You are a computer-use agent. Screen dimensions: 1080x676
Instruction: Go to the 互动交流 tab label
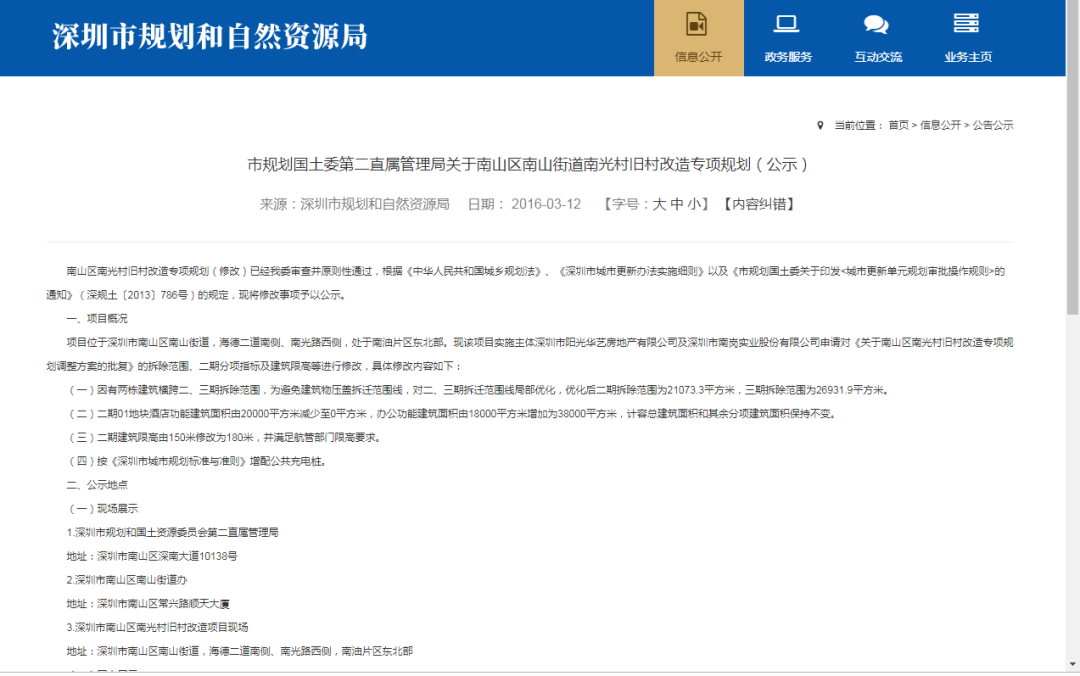878,57
